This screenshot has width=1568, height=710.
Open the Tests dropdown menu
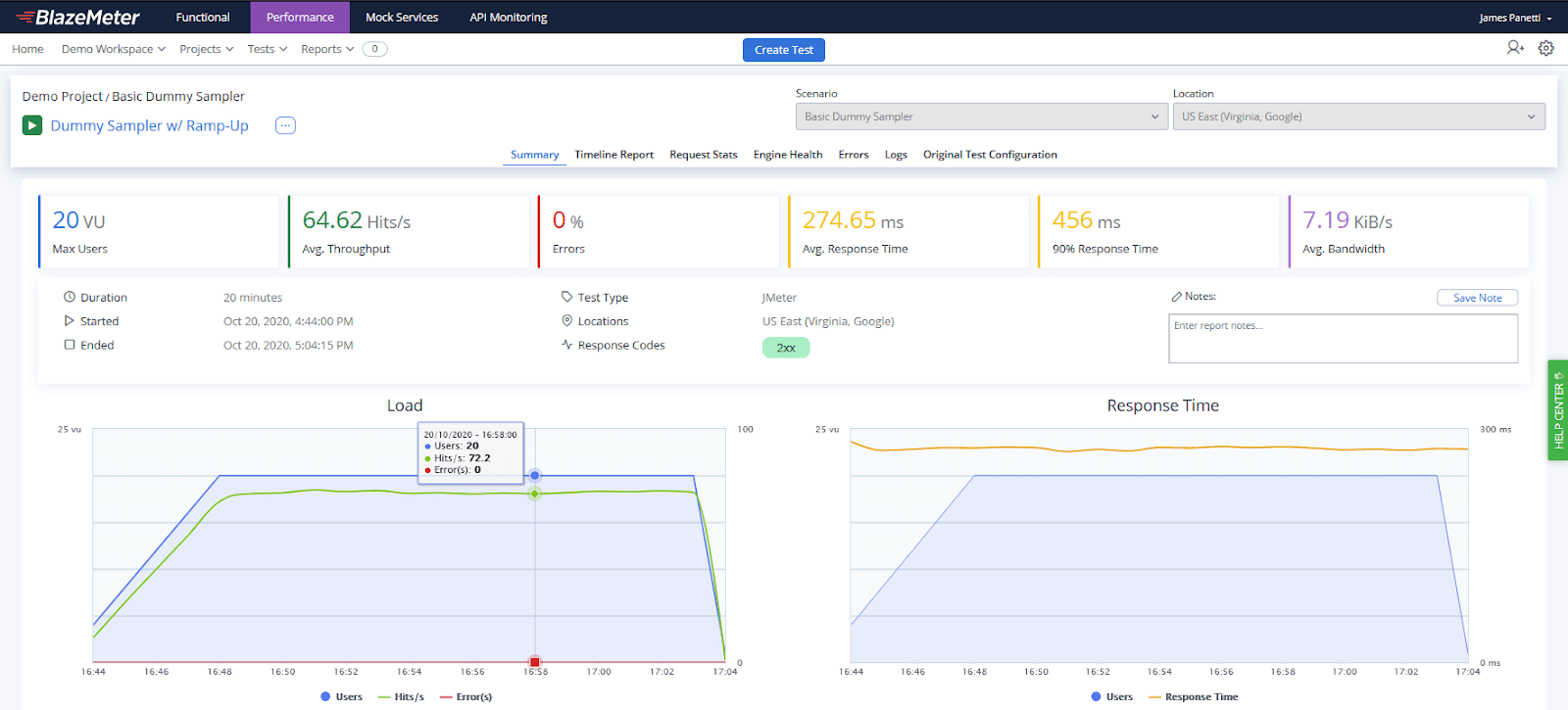point(268,49)
